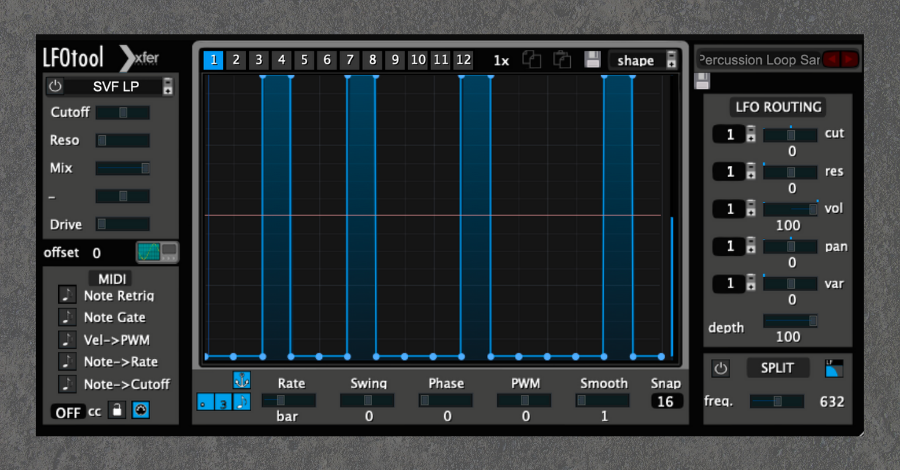Copy the current LFO graph
The image size is (900, 470).
coord(532,60)
